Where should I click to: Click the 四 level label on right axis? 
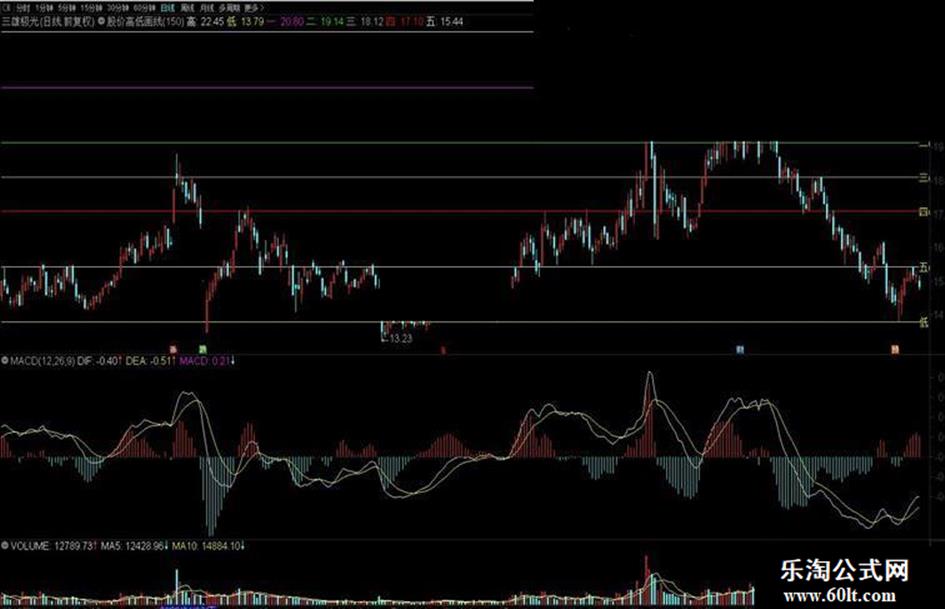click(923, 212)
